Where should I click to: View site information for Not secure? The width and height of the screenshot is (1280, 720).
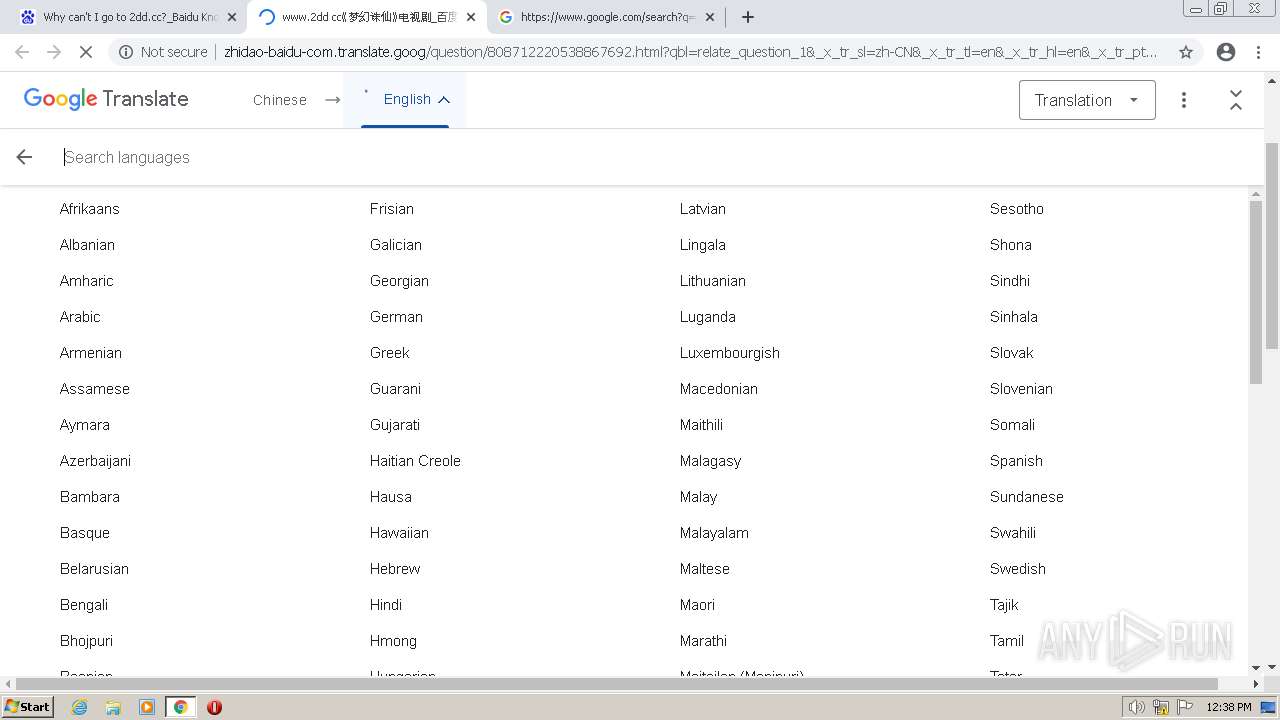tap(164, 52)
